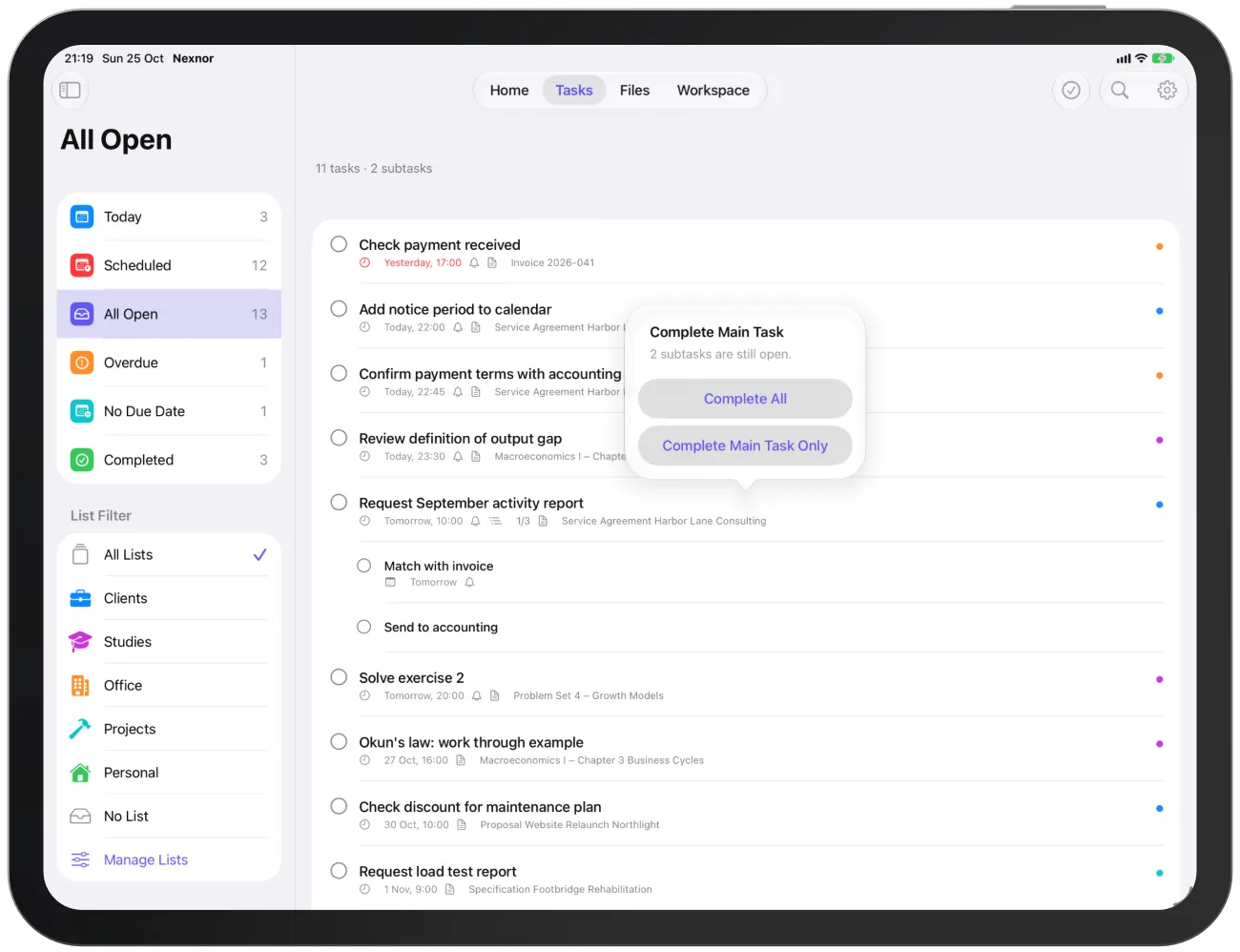Tap the orange dot on Check payment received

(1159, 246)
